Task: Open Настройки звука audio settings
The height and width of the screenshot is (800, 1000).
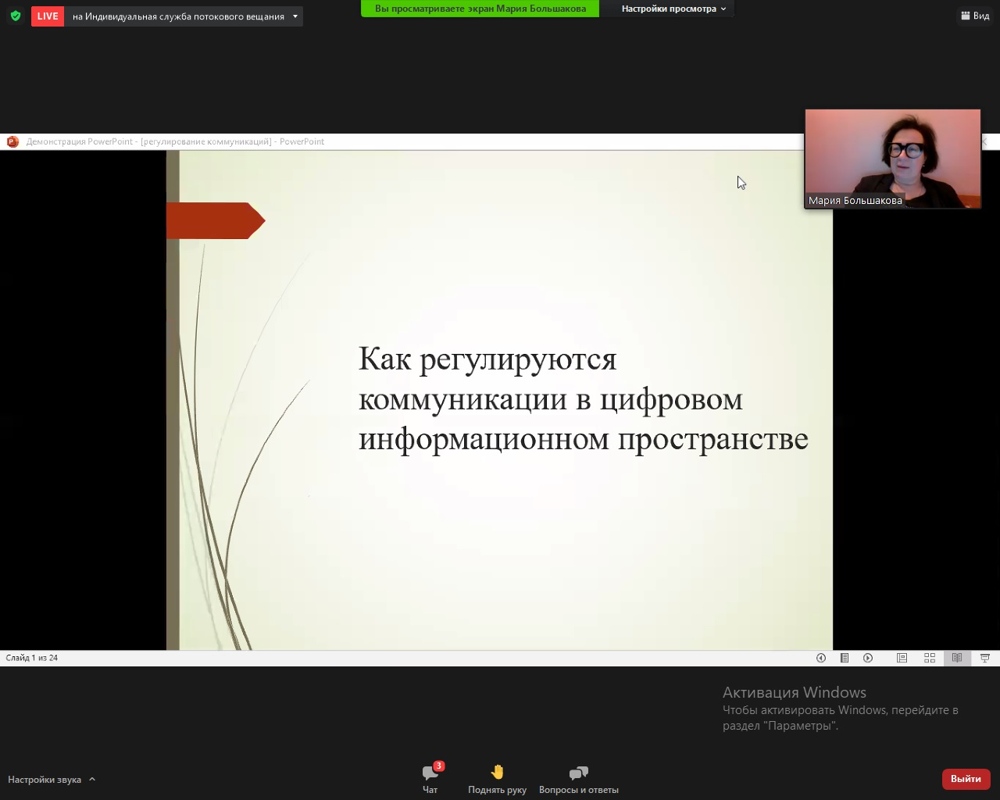Action: click(x=45, y=780)
